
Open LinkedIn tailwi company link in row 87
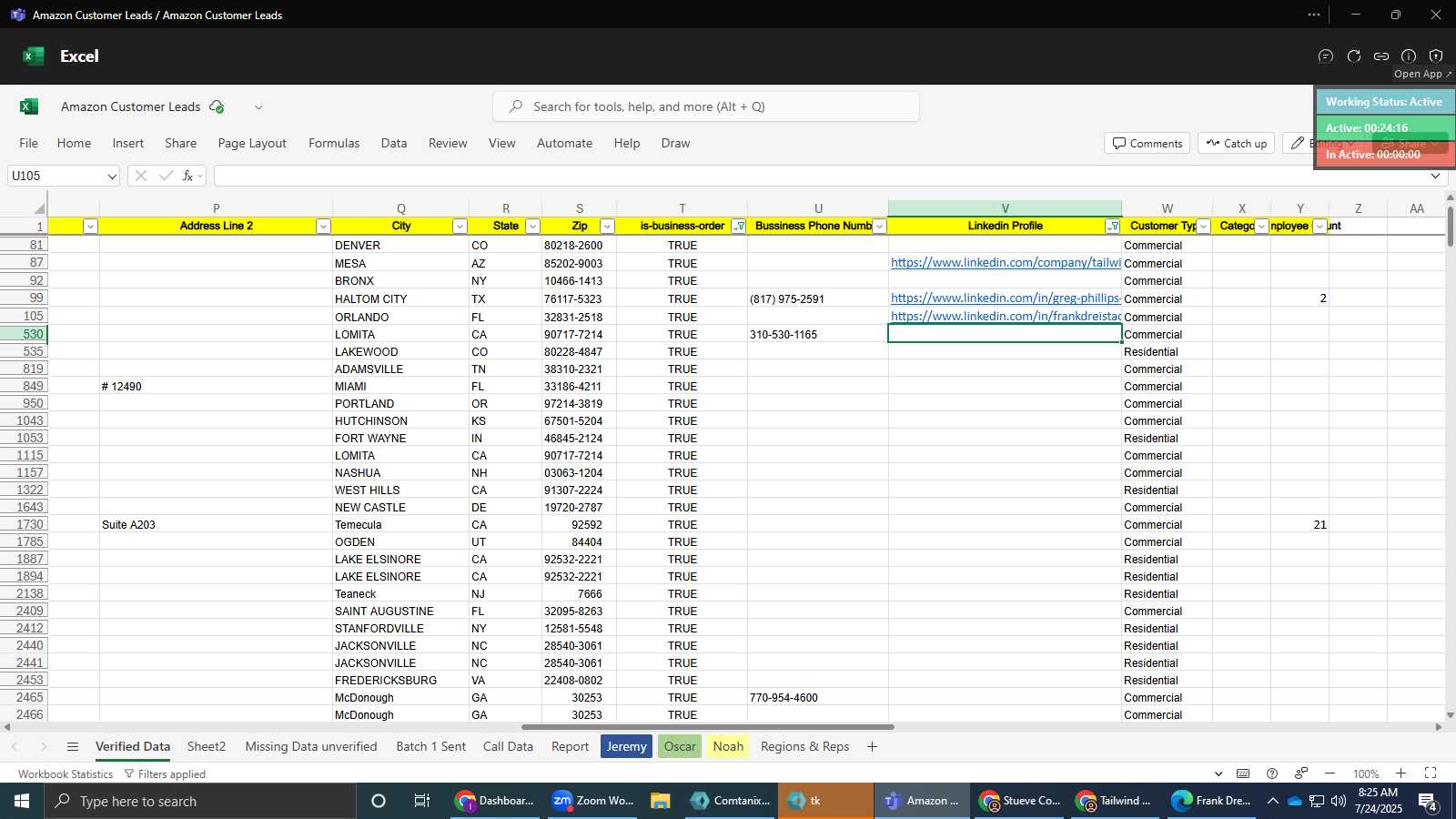(1006, 263)
